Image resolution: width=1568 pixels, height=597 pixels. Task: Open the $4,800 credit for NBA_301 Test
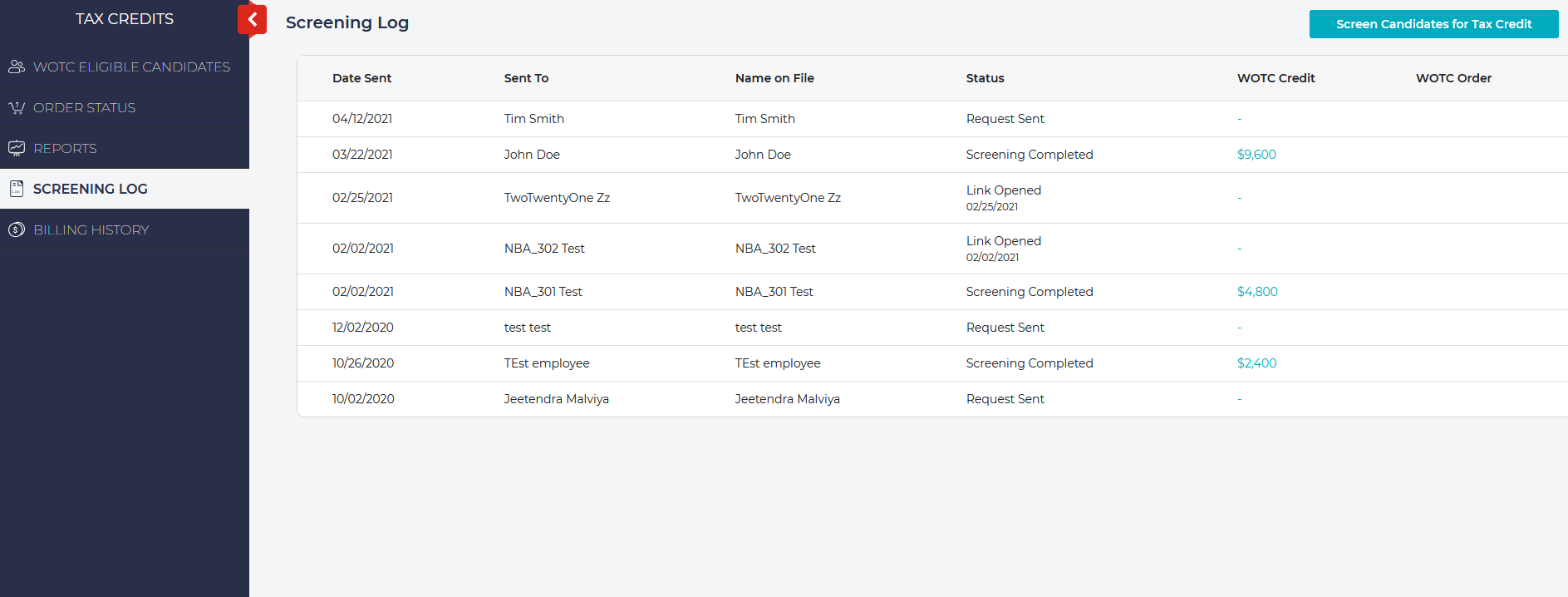1256,292
